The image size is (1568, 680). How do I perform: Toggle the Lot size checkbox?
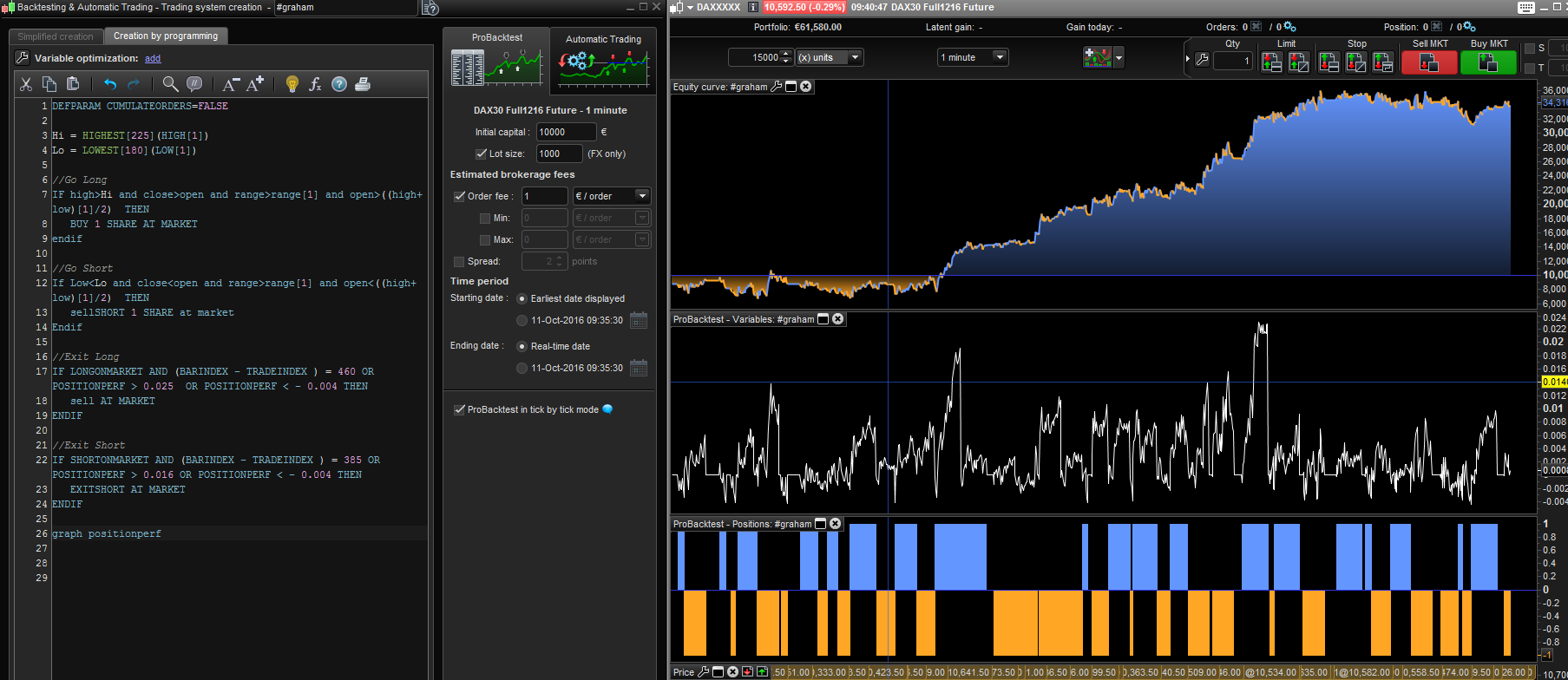coord(482,154)
